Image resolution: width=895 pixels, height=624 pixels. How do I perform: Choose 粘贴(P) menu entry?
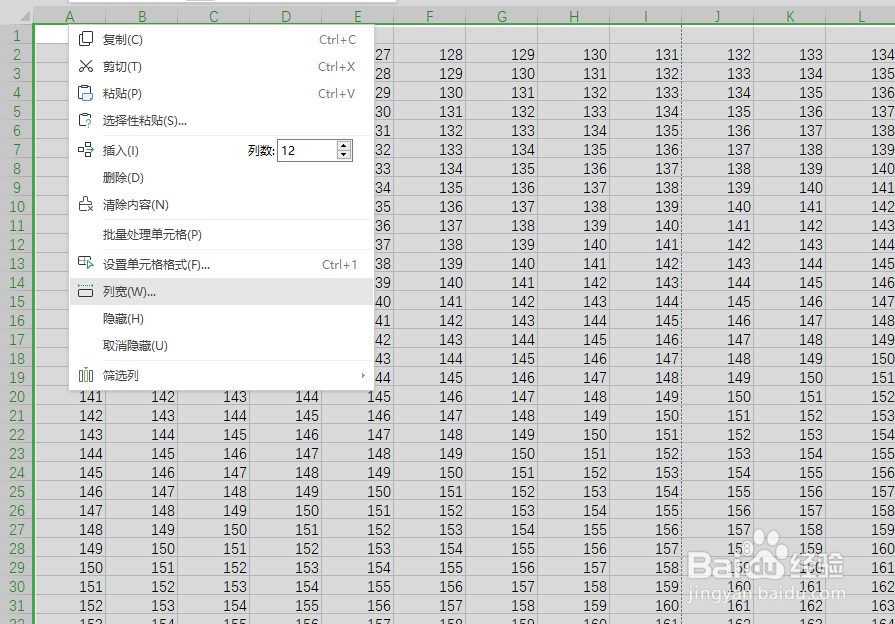[x=221, y=94]
